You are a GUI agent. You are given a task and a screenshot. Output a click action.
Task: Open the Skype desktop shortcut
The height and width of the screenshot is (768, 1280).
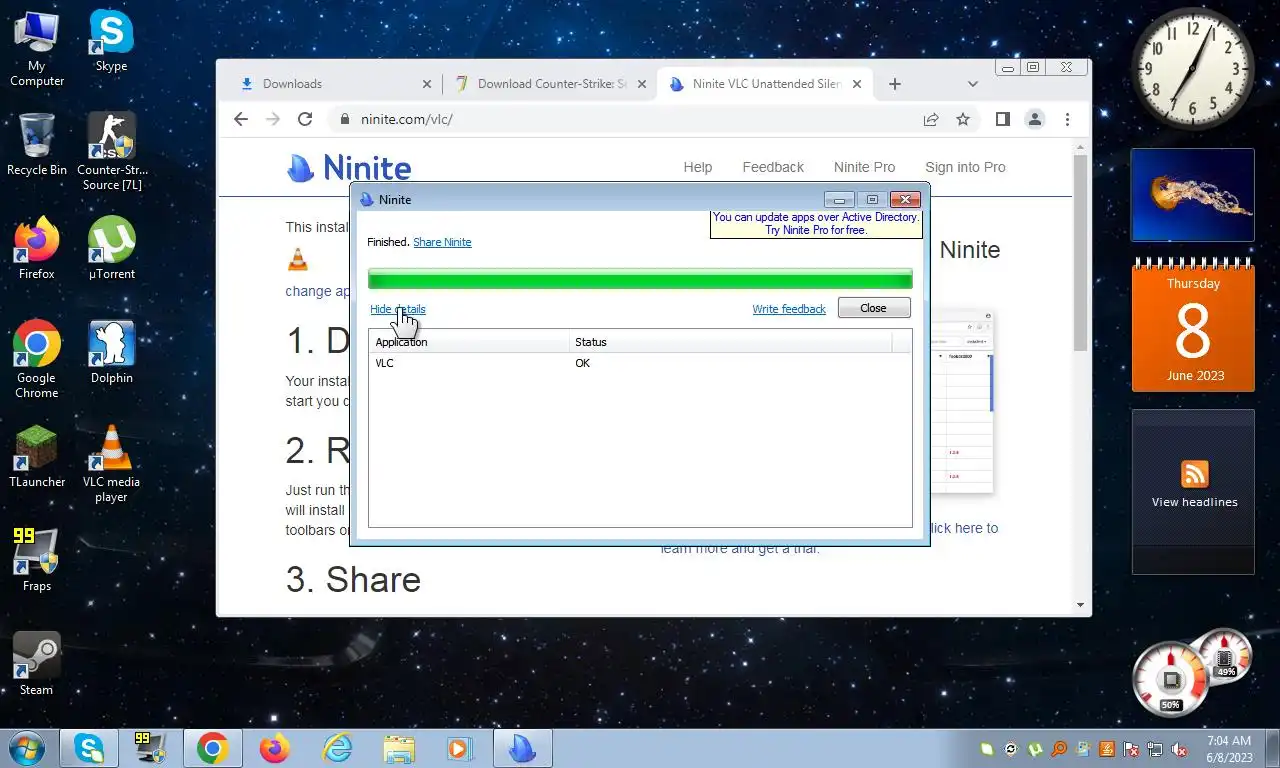(x=111, y=42)
